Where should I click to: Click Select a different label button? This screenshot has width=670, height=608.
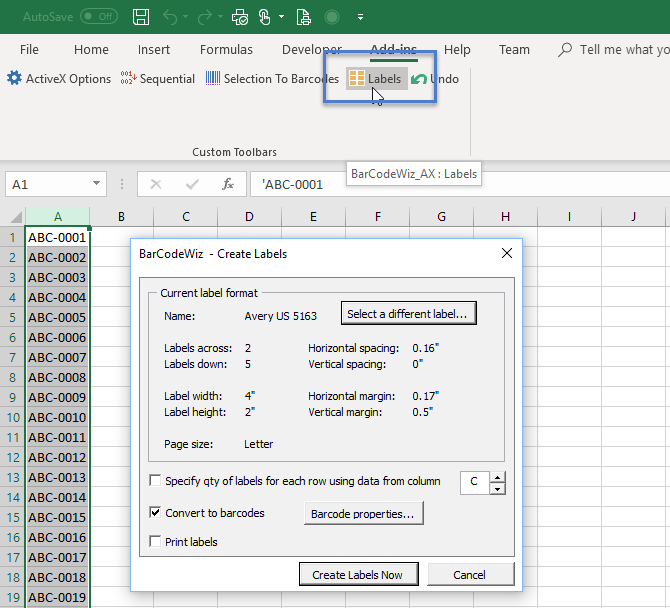click(408, 314)
